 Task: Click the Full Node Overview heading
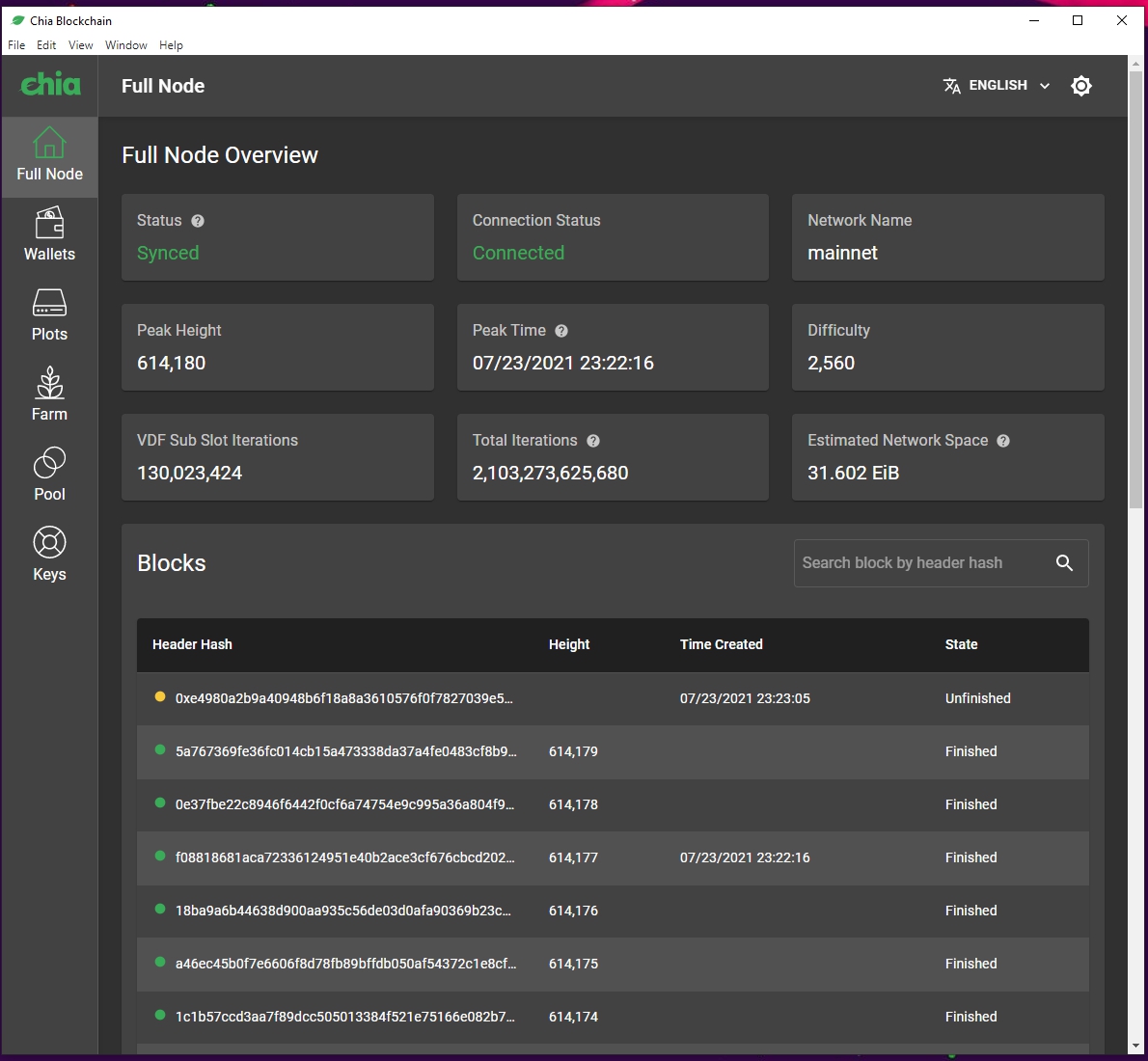(x=220, y=155)
